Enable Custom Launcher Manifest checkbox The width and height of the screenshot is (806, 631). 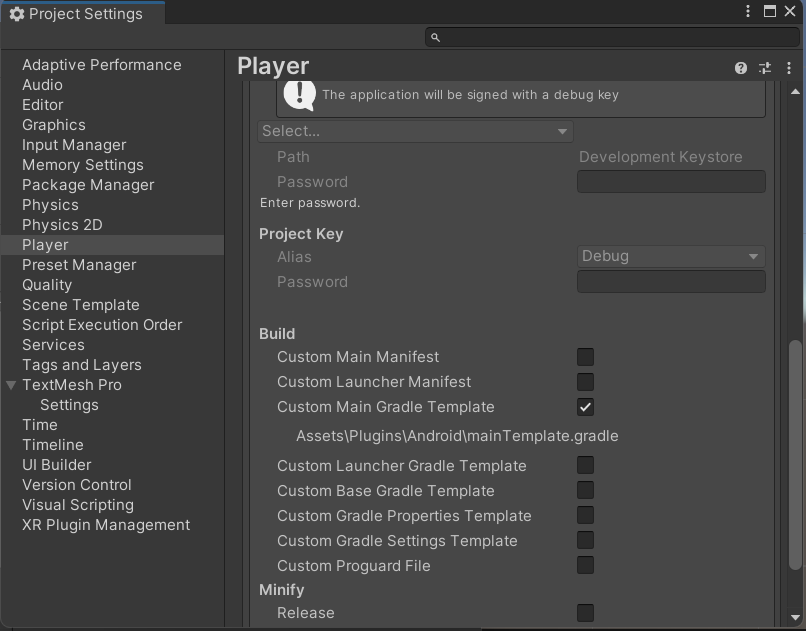tap(585, 382)
